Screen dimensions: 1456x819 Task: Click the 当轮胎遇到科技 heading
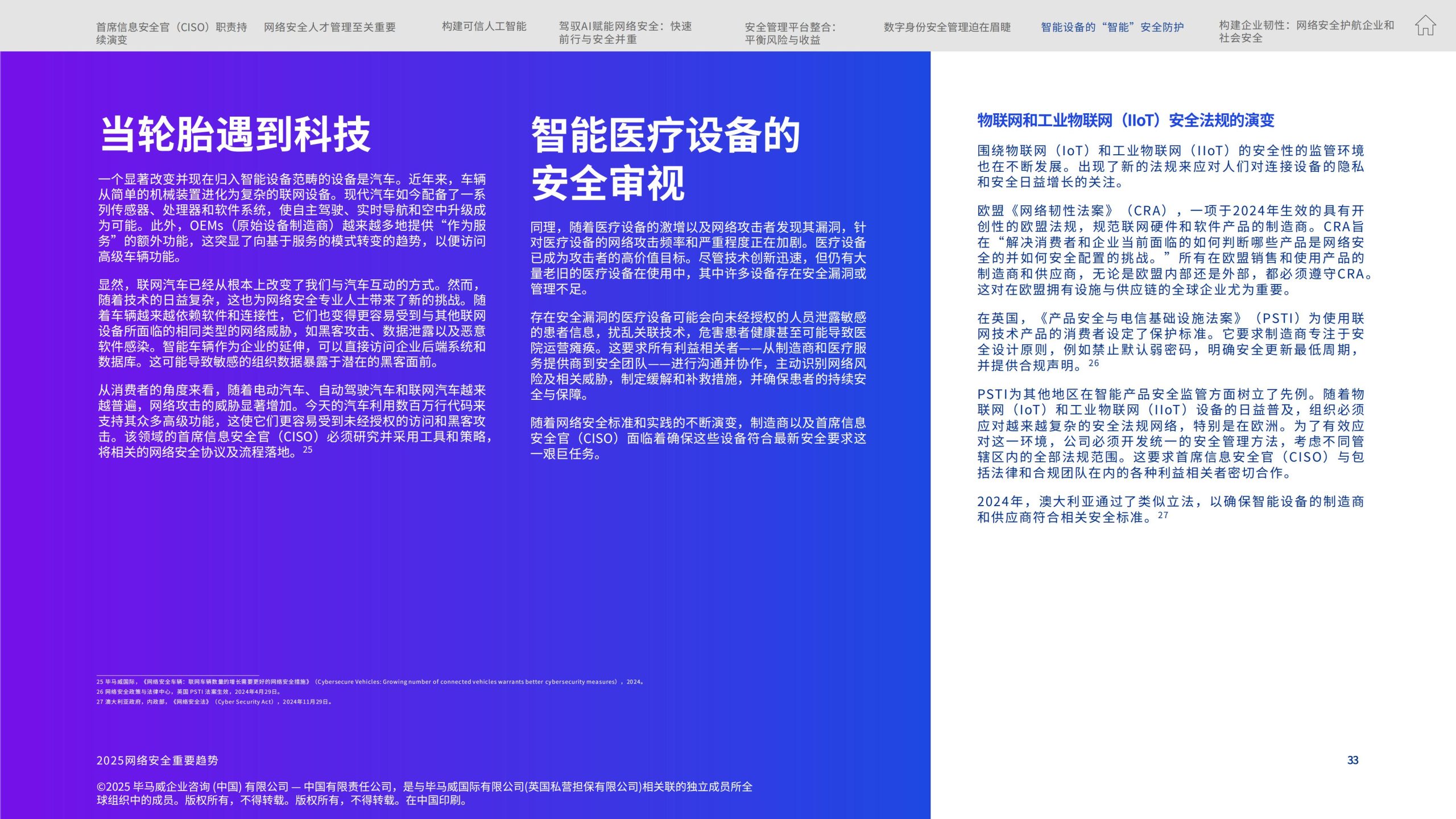tap(235, 135)
